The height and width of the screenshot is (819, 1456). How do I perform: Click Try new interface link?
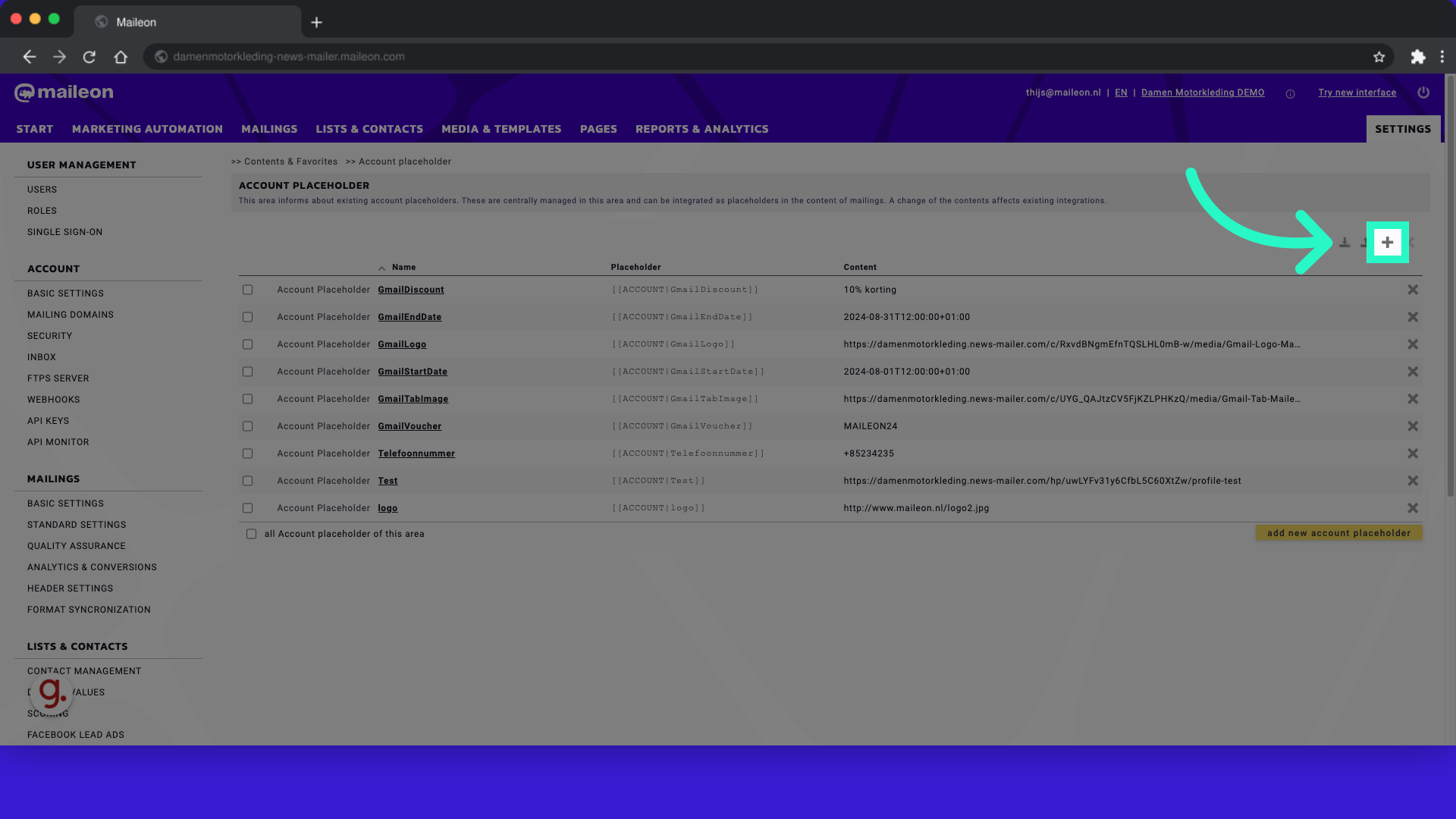click(1357, 93)
